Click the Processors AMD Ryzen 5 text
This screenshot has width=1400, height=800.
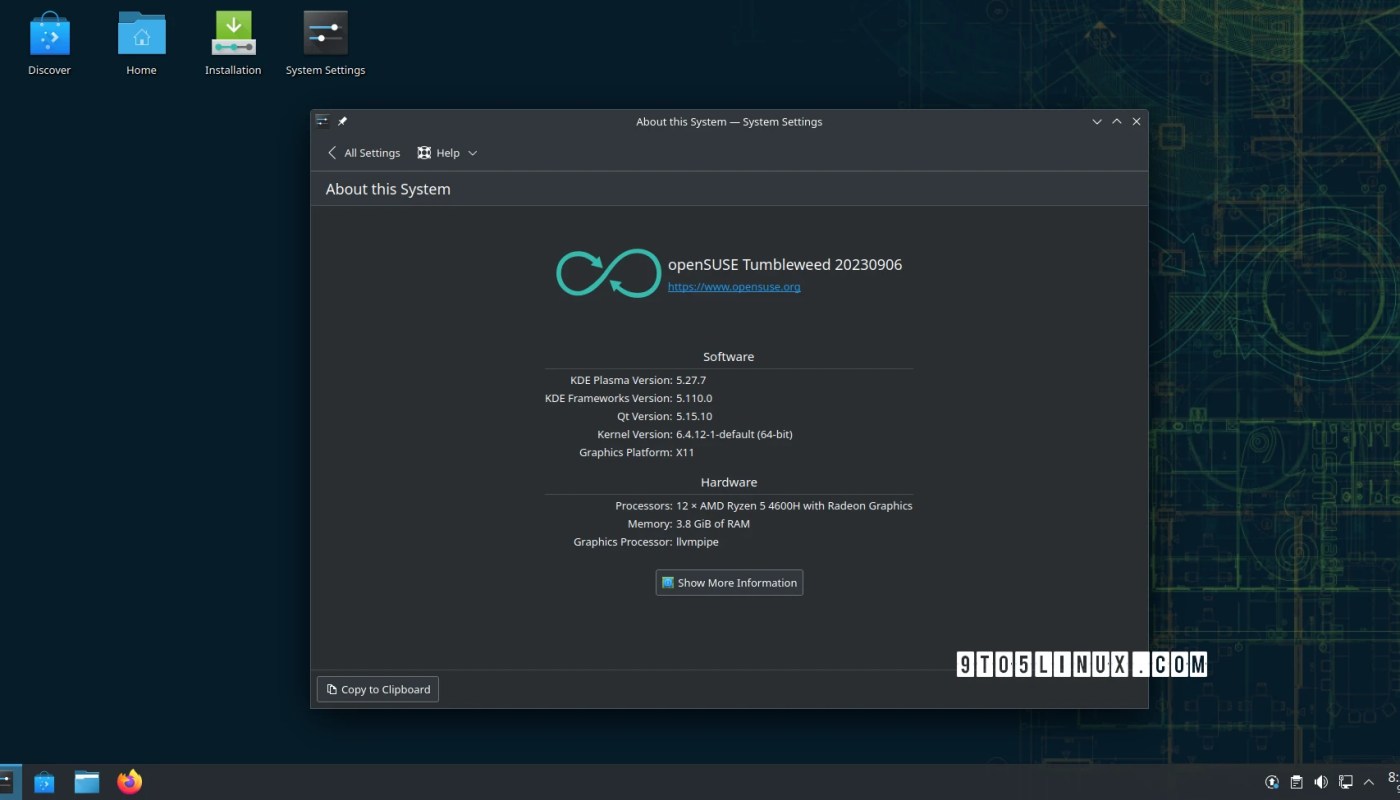tap(794, 506)
